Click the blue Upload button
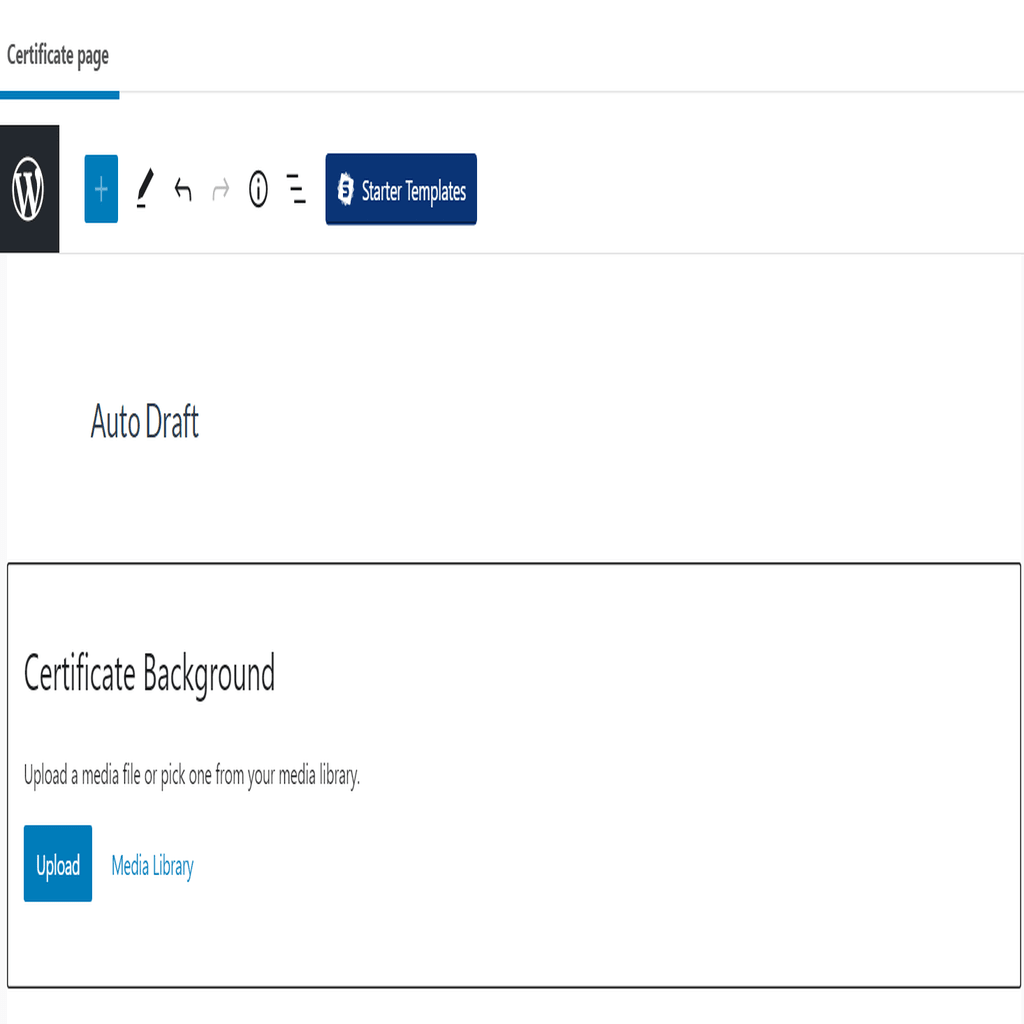 (58, 863)
